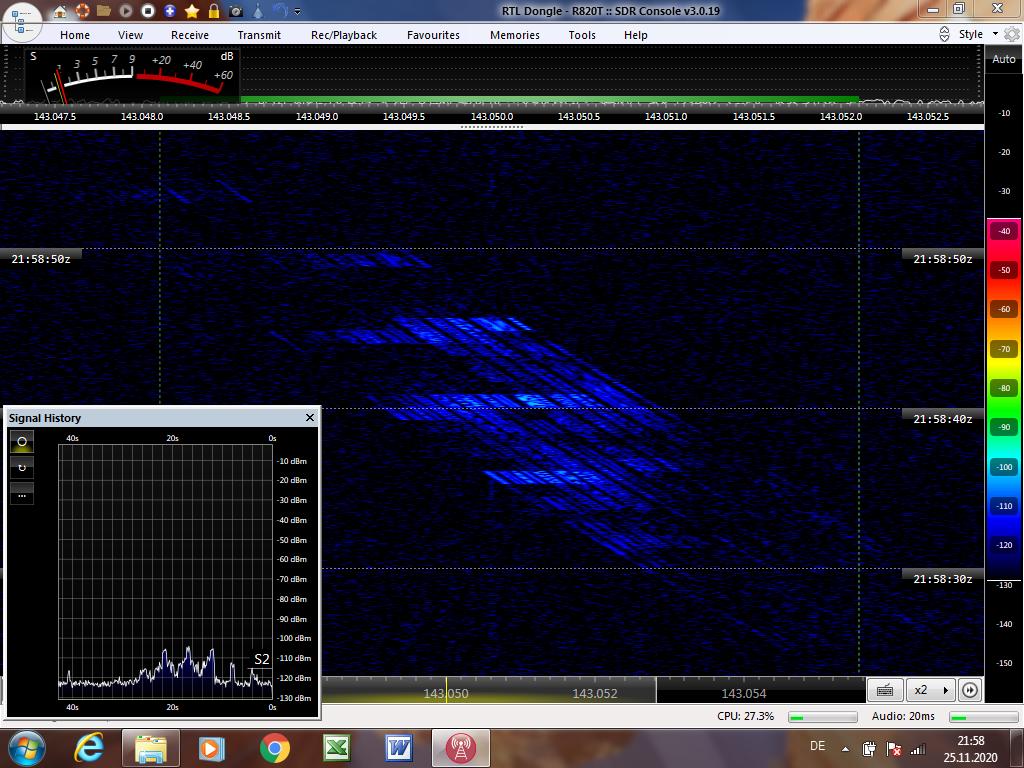Toggle the circle record button in Signal History
The image size is (1024, 768).
[22, 442]
